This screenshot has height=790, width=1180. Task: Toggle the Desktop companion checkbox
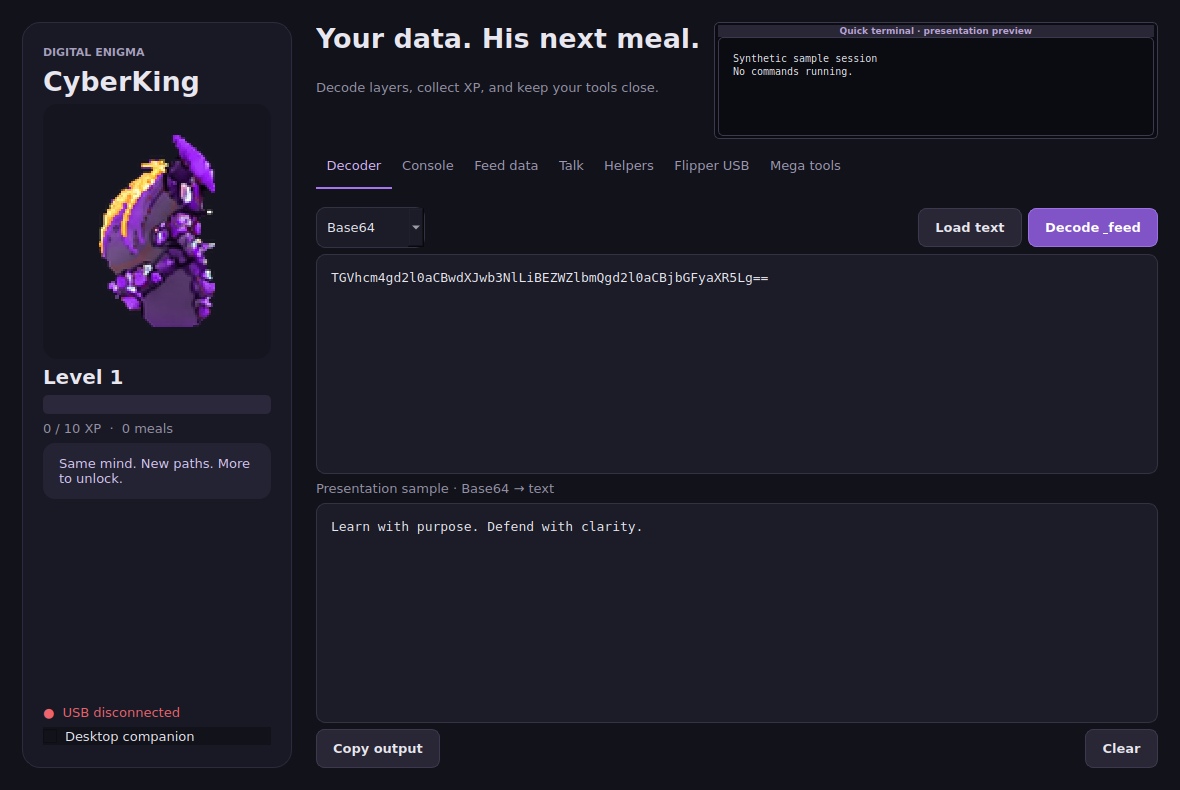(x=50, y=737)
